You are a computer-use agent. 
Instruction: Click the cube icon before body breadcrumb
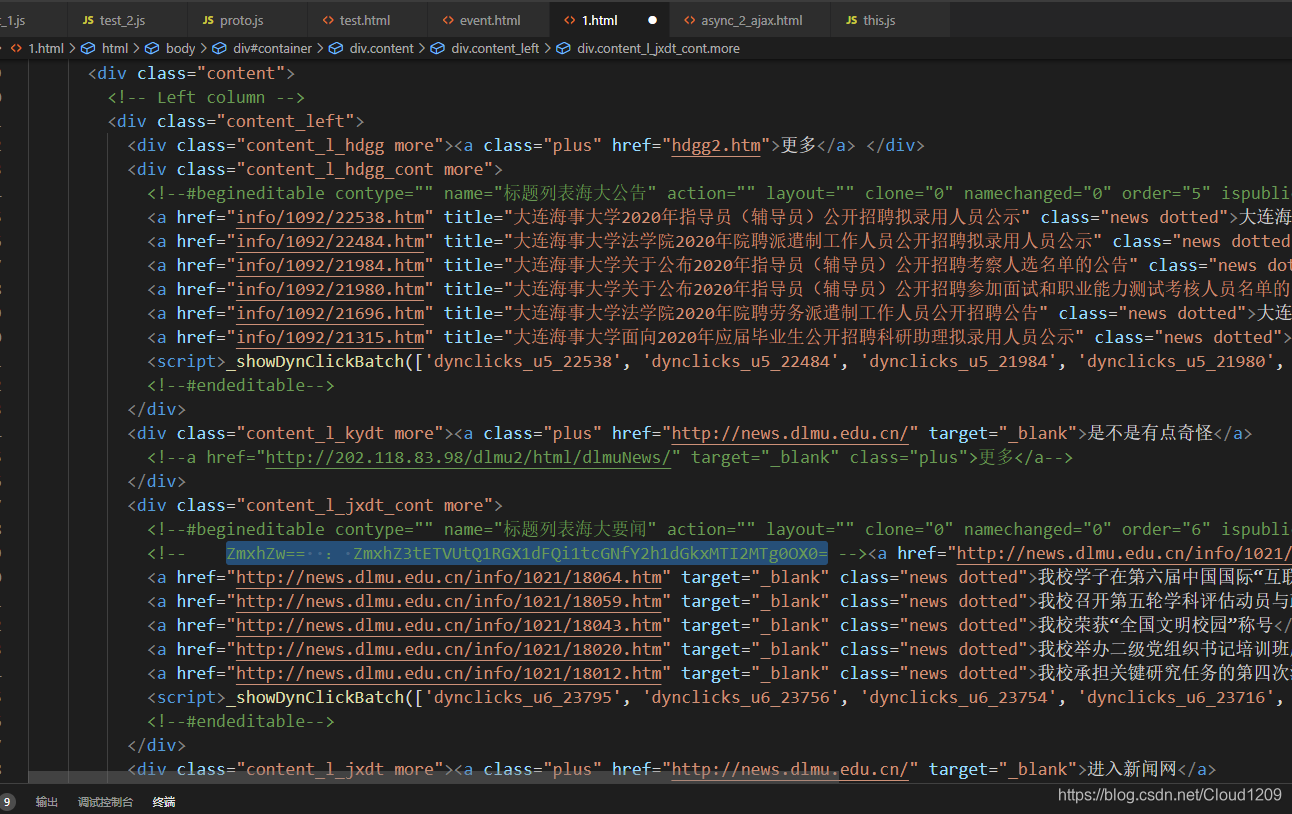click(x=153, y=48)
